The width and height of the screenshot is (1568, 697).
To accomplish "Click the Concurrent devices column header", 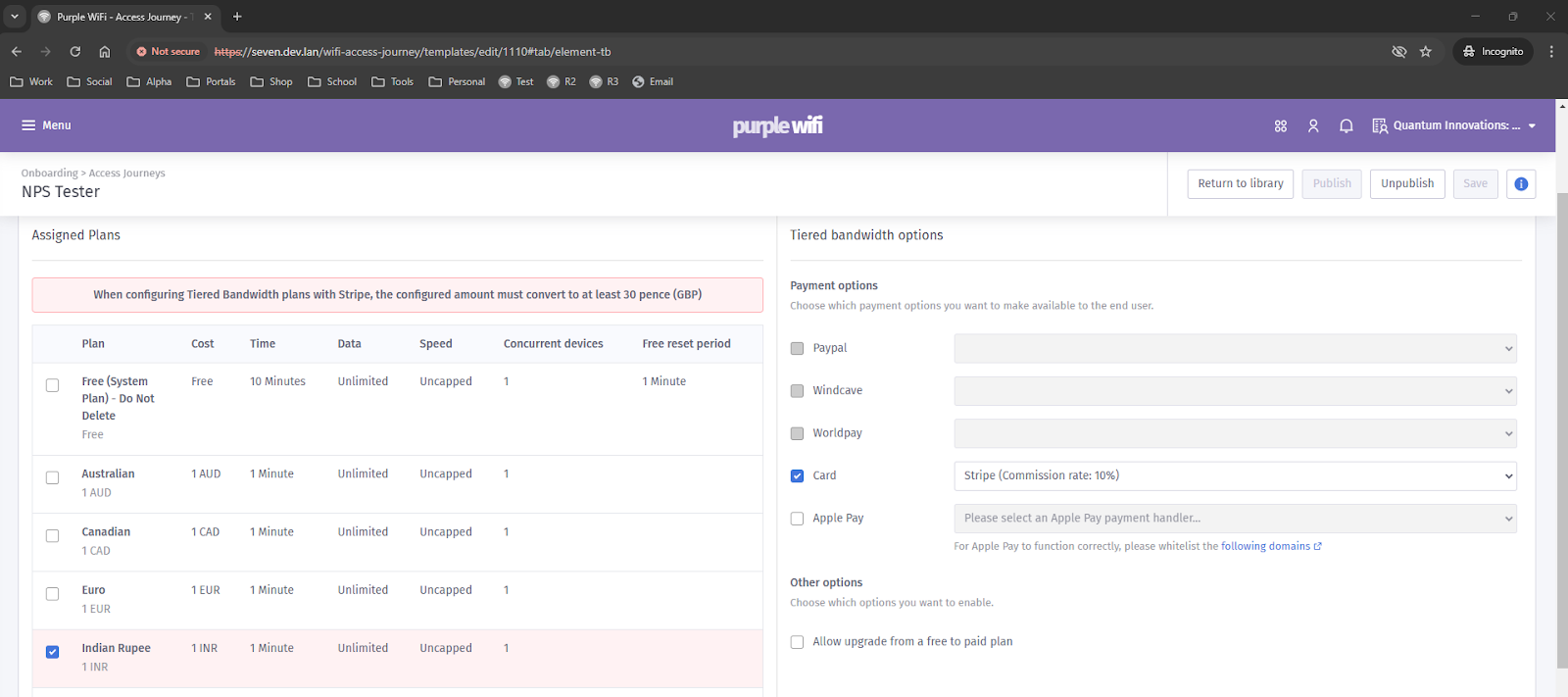I will 553,344.
